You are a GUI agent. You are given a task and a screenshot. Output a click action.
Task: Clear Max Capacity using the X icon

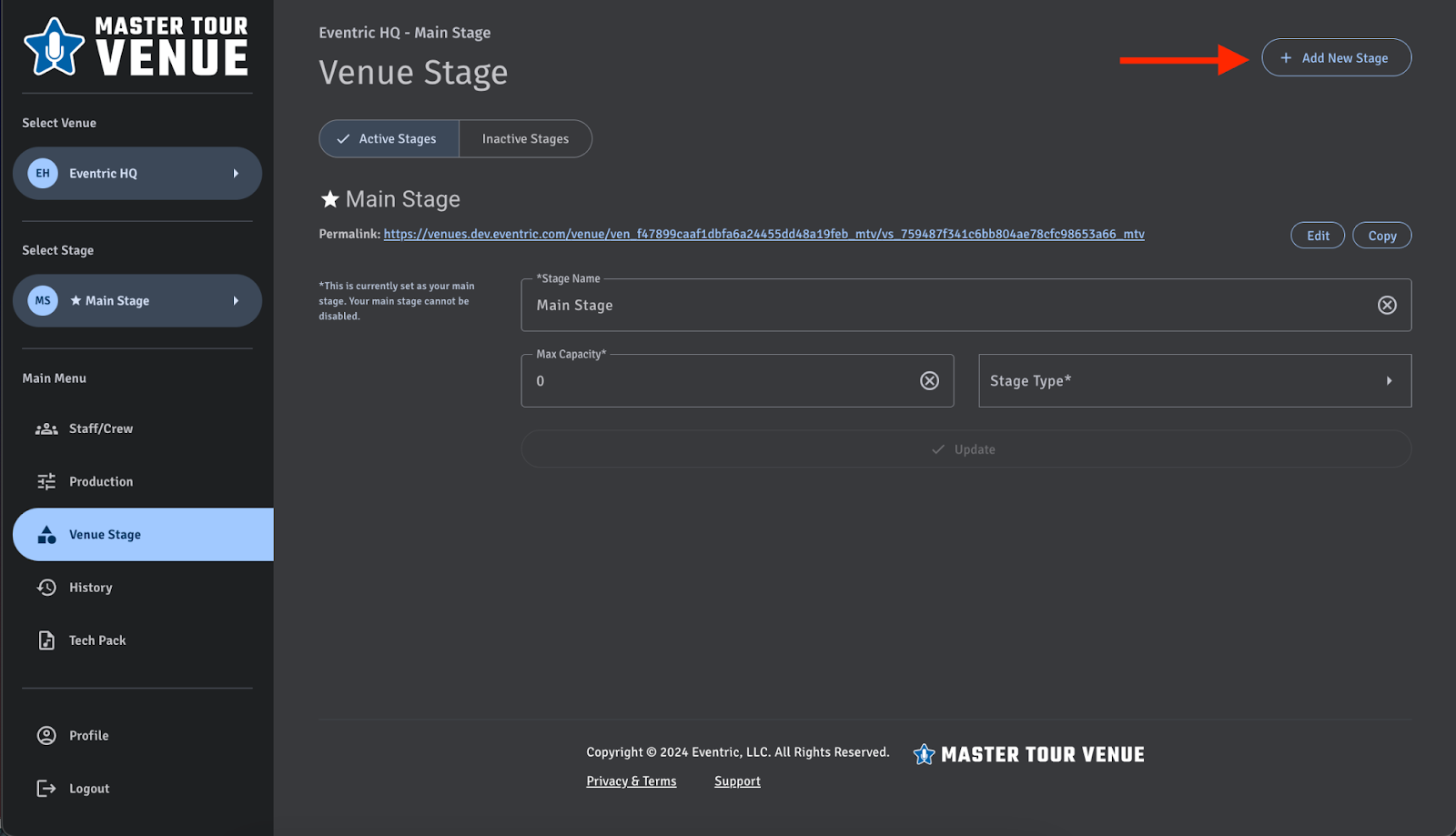[x=929, y=380]
